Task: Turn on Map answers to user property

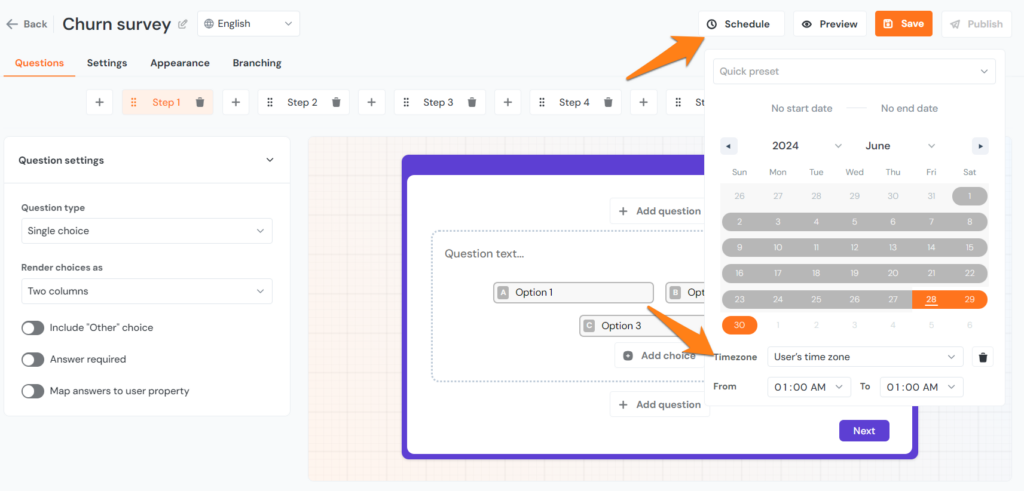Action: 33,391
